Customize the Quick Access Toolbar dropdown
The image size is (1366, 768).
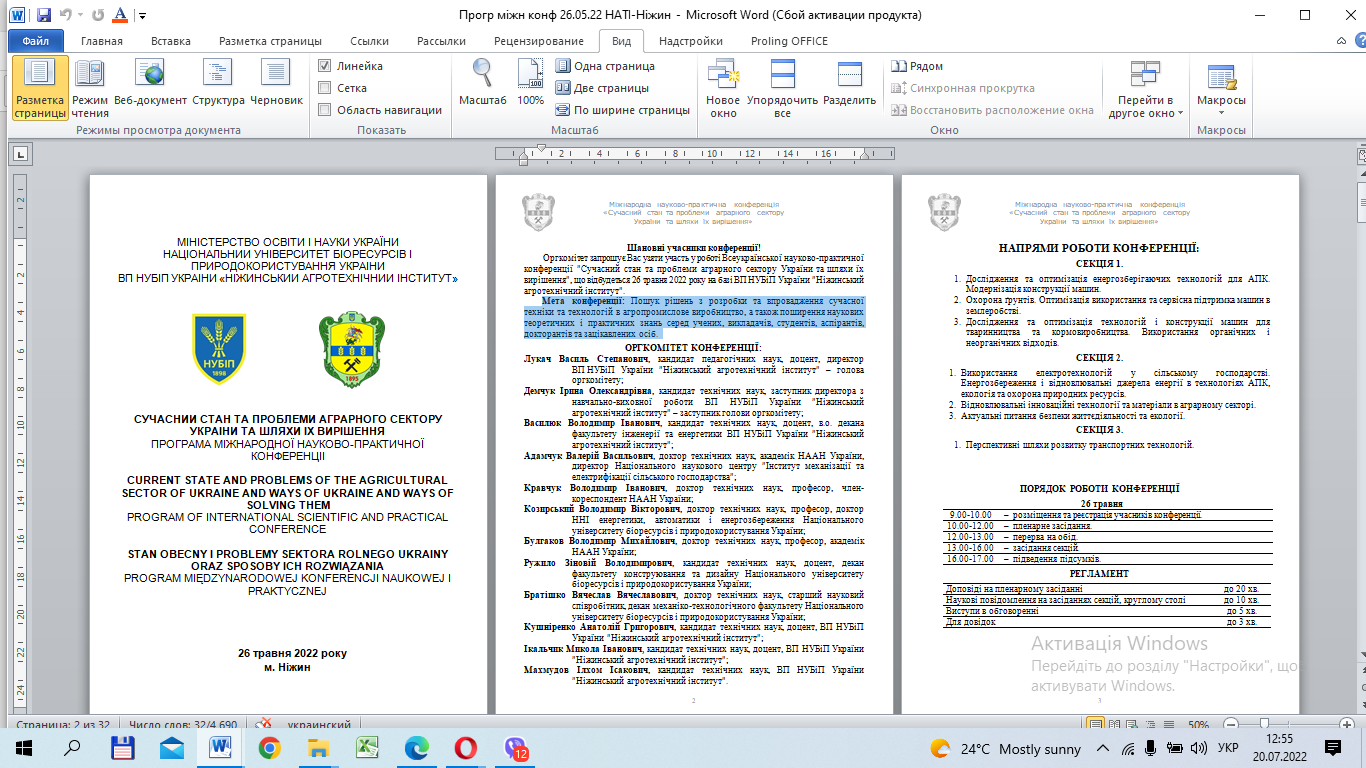coord(142,16)
